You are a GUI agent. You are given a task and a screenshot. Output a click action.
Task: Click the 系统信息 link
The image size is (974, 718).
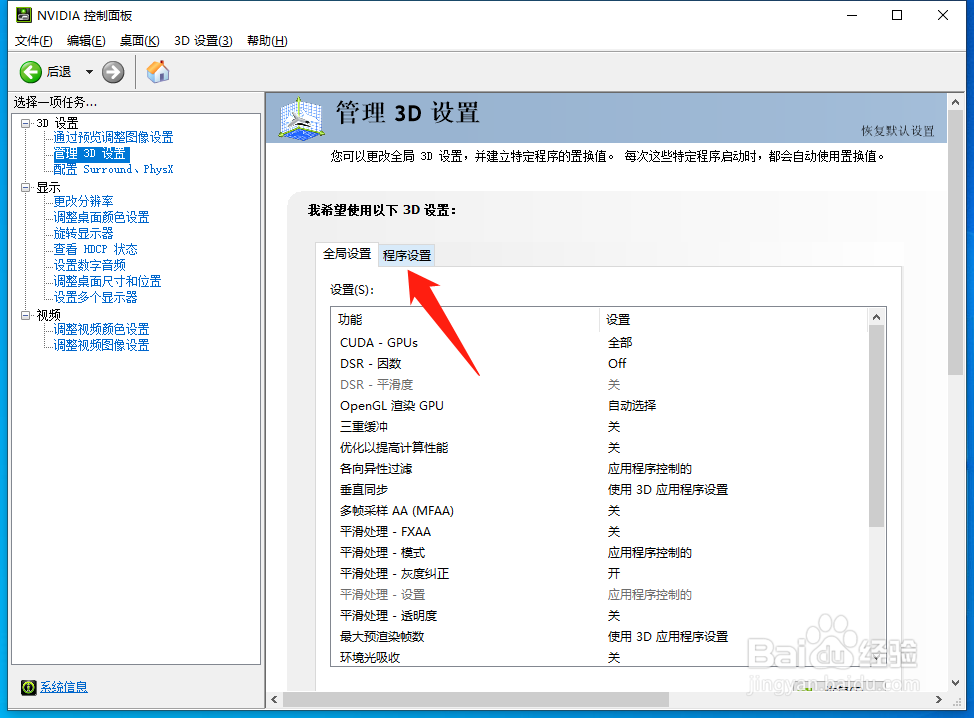(64, 687)
